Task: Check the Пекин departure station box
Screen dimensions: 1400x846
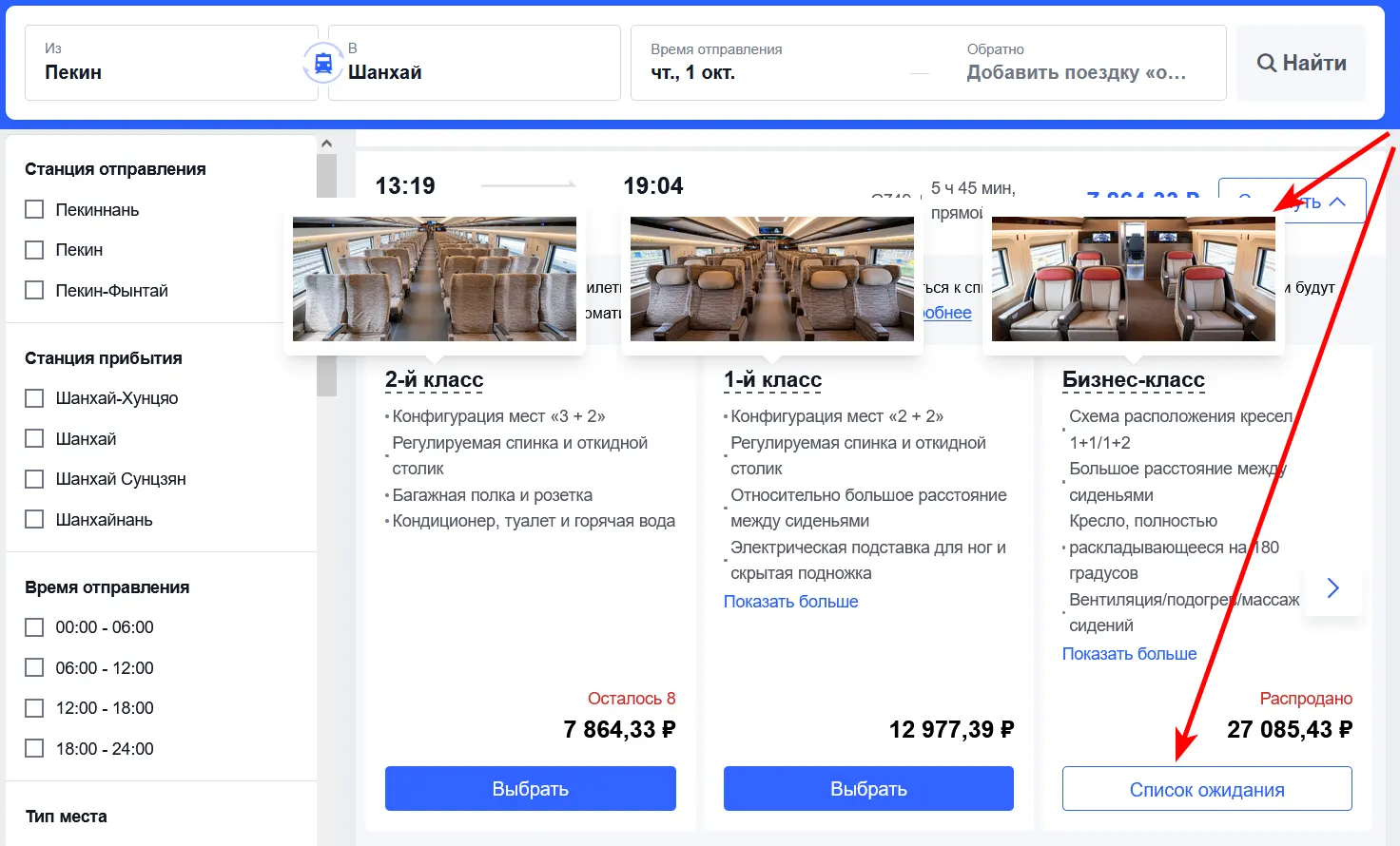Action: [34, 250]
